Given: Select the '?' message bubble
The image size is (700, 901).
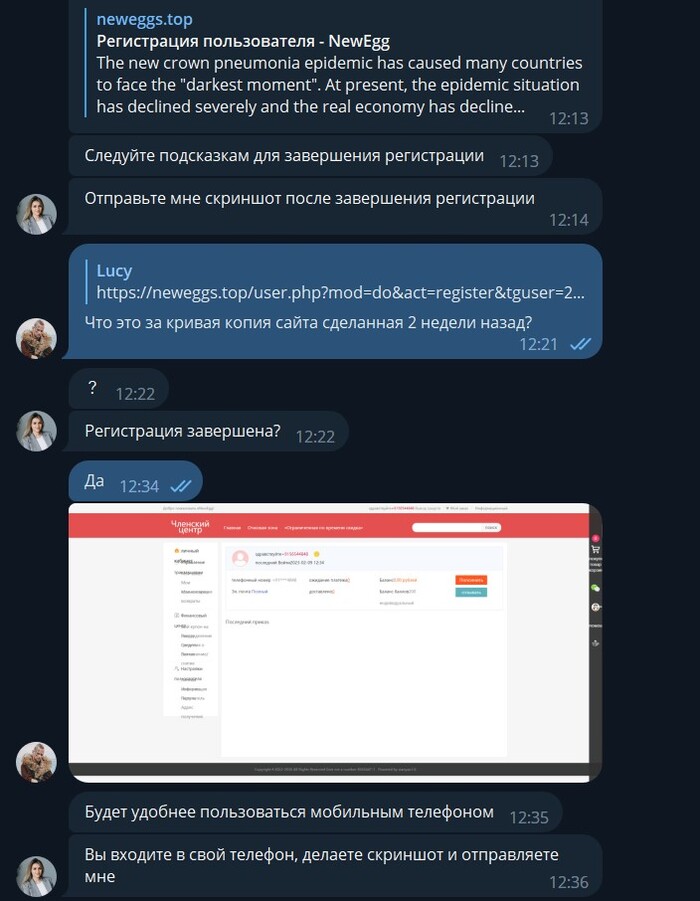Looking at the screenshot, I should pyautogui.click(x=118, y=389).
